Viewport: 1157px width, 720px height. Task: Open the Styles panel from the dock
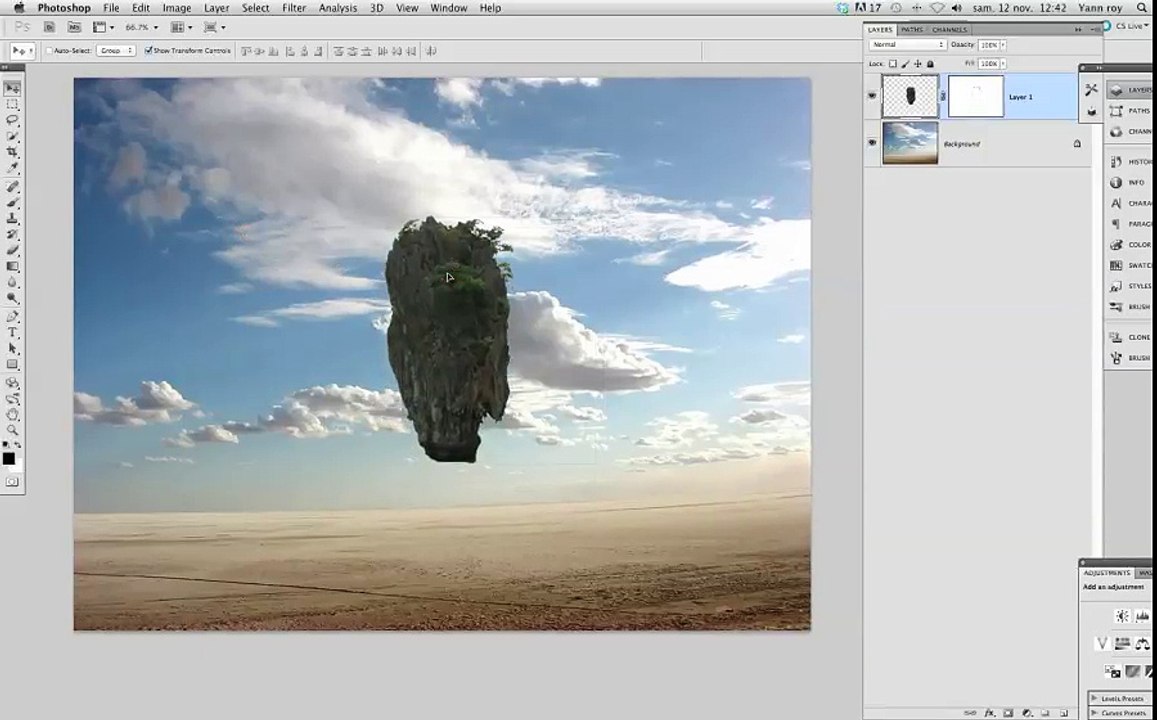[1130, 285]
